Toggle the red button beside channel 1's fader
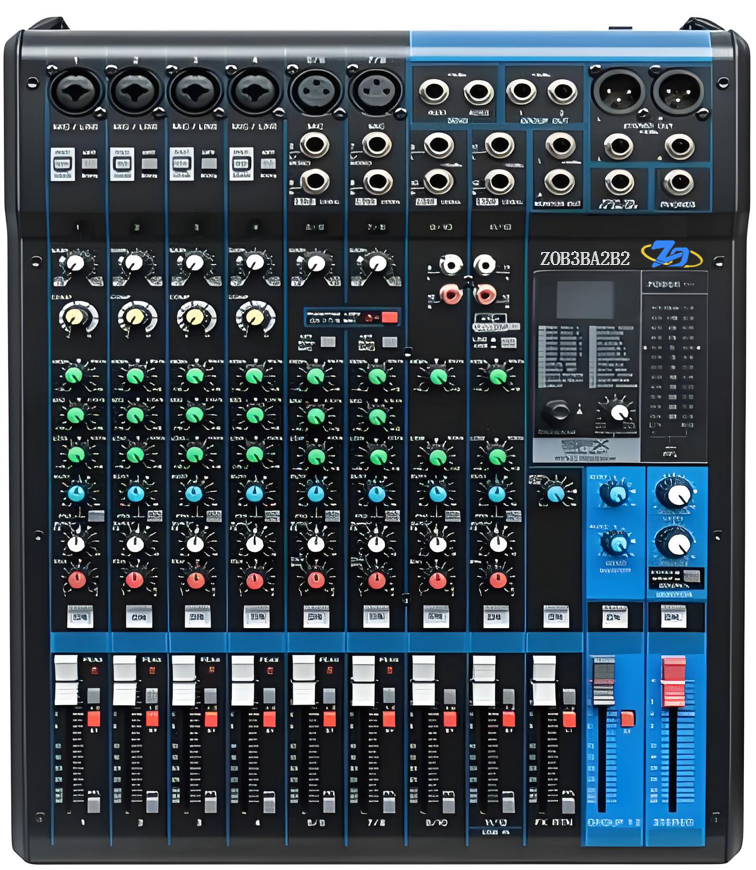 pyautogui.click(x=92, y=718)
